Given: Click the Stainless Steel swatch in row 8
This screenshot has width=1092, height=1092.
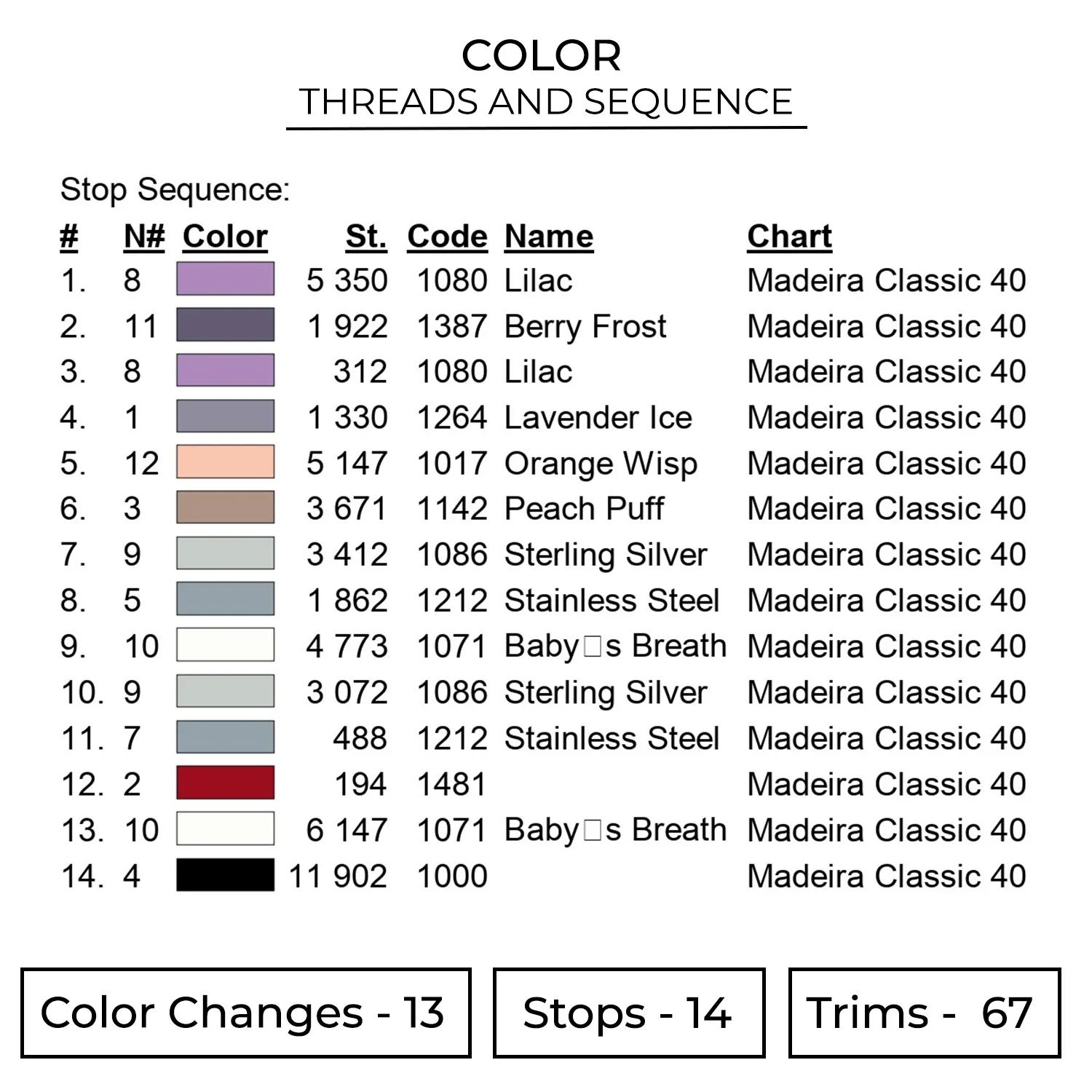Looking at the screenshot, I should pyautogui.click(x=226, y=600).
